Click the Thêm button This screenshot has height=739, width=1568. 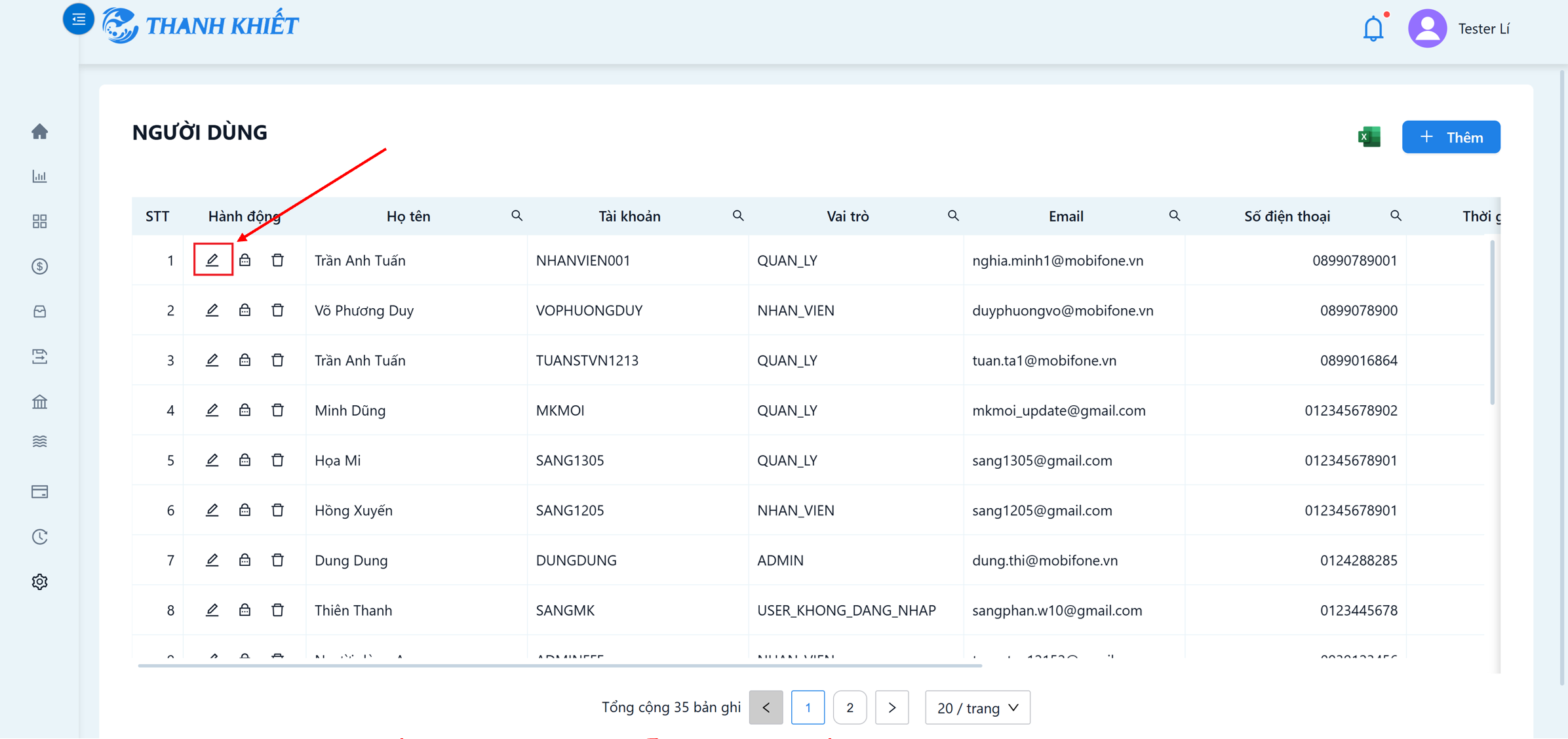[x=1451, y=137]
